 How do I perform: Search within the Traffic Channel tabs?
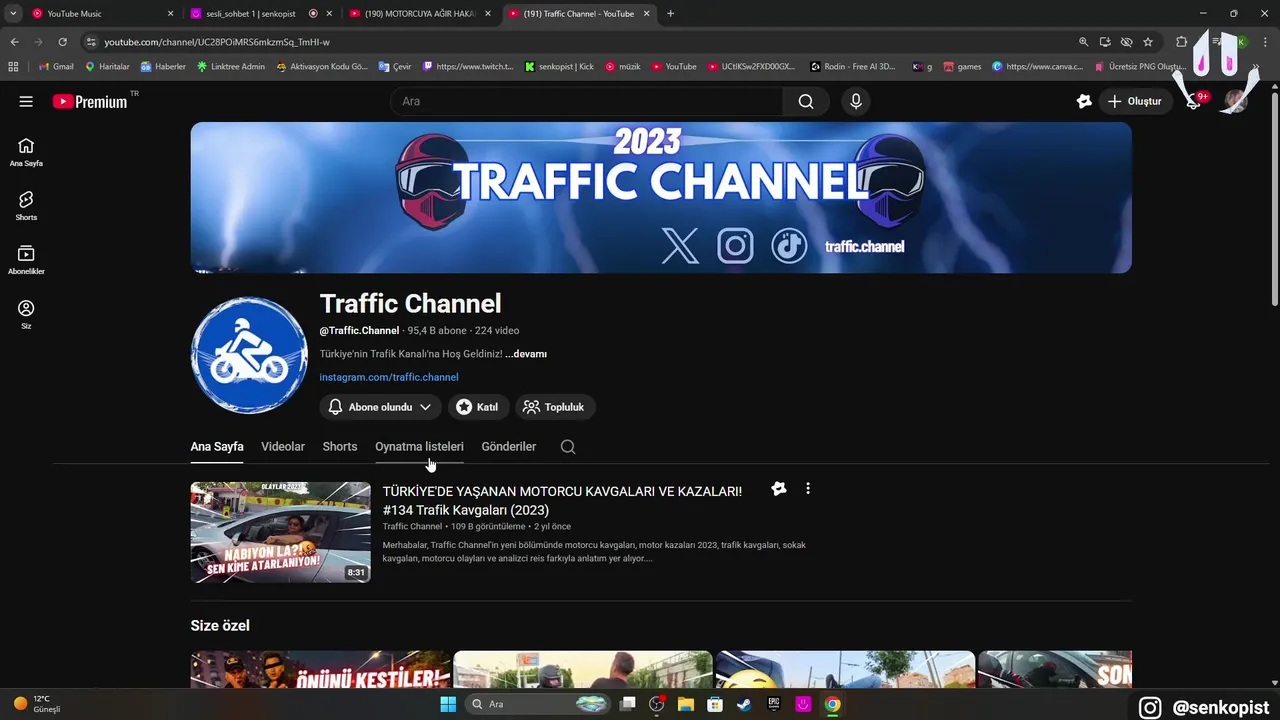click(568, 447)
